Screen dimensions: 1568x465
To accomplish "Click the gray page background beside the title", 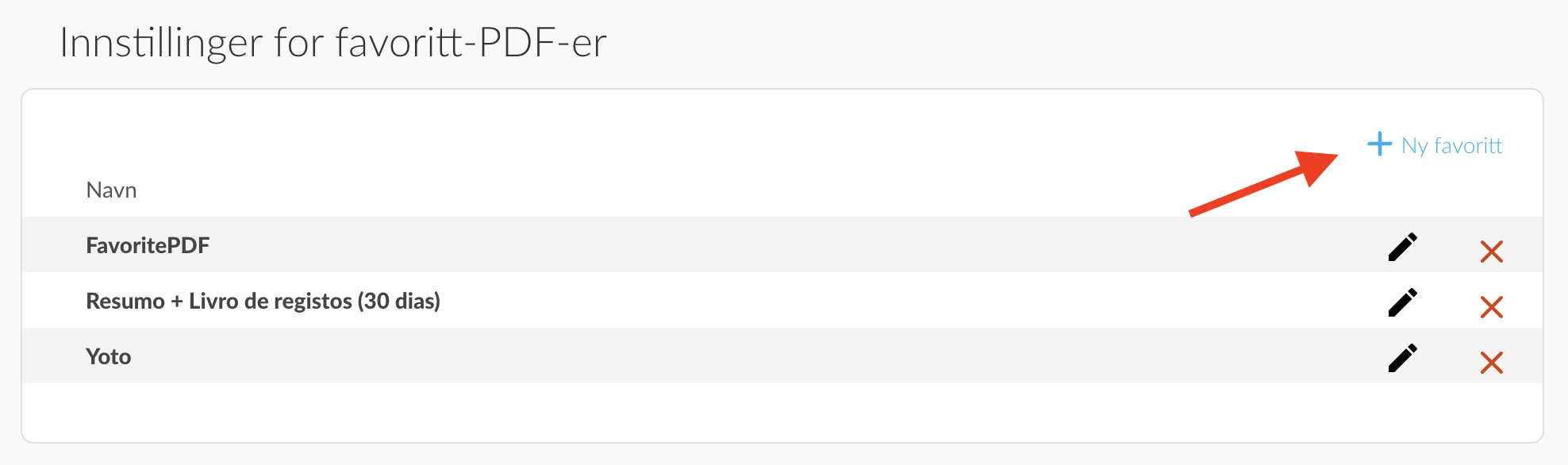I will pos(1071,43).
